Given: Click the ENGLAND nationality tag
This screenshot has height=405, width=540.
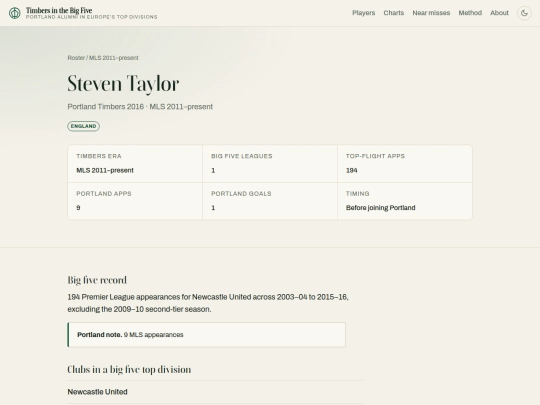Looking at the screenshot, I should click(83, 126).
